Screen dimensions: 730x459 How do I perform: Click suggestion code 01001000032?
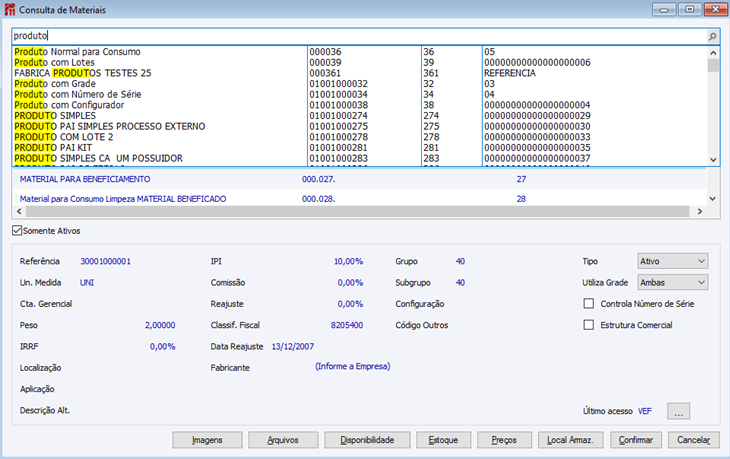(338, 84)
